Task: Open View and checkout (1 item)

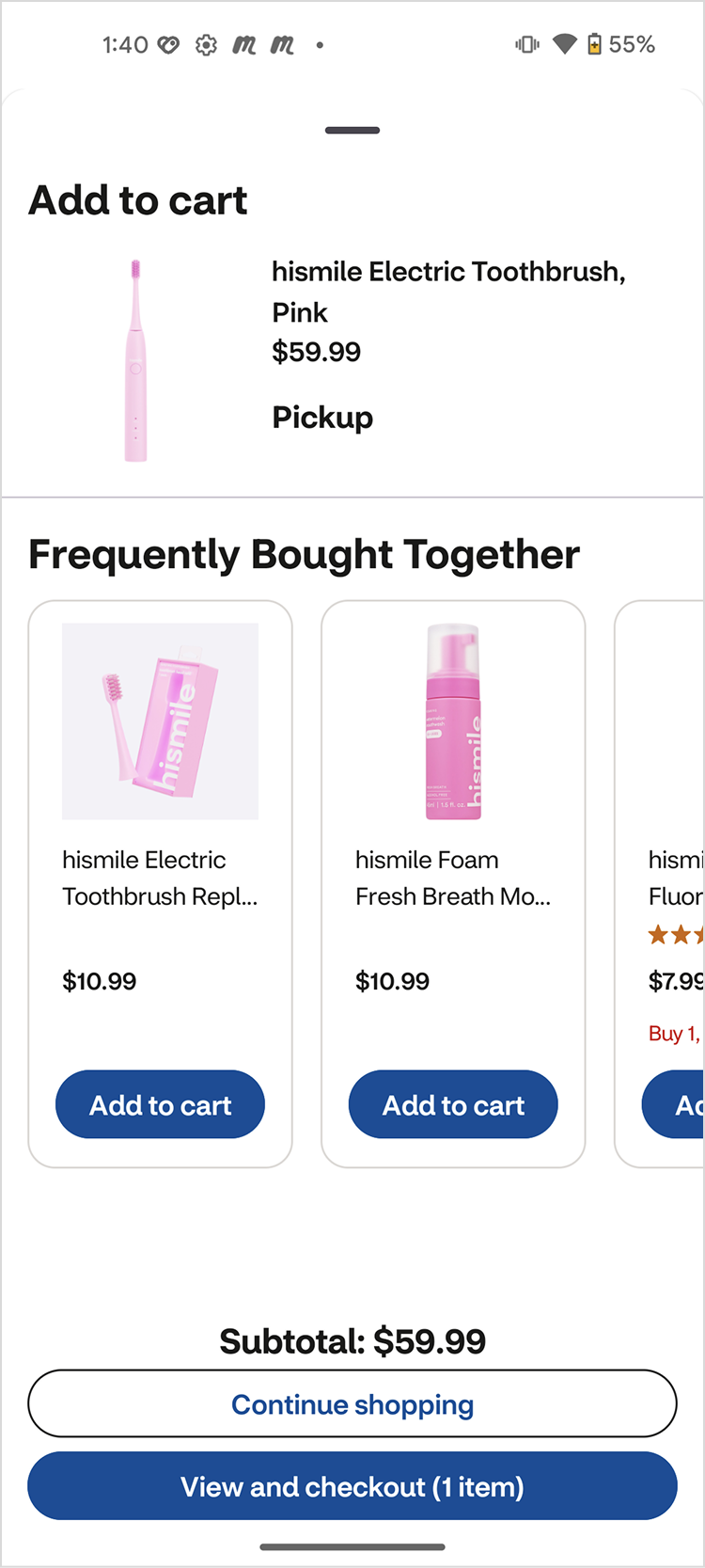Action: (x=352, y=1486)
